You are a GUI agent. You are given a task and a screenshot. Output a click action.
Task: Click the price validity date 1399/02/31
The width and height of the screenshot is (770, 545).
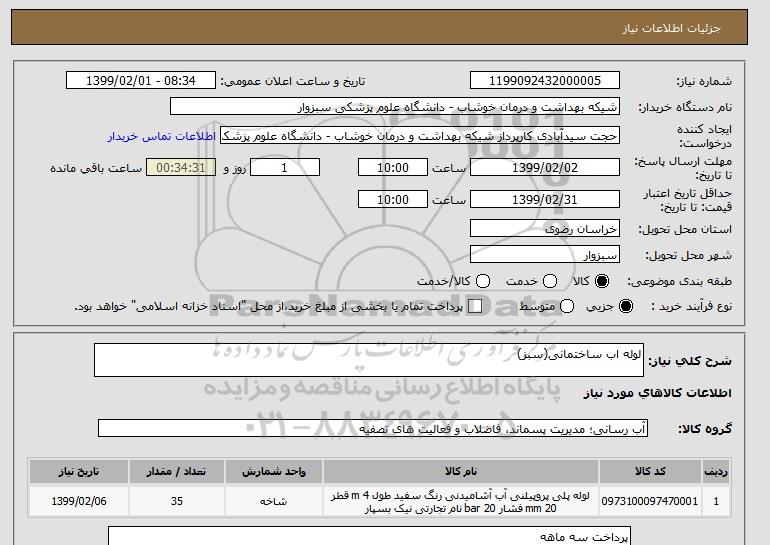(545, 199)
